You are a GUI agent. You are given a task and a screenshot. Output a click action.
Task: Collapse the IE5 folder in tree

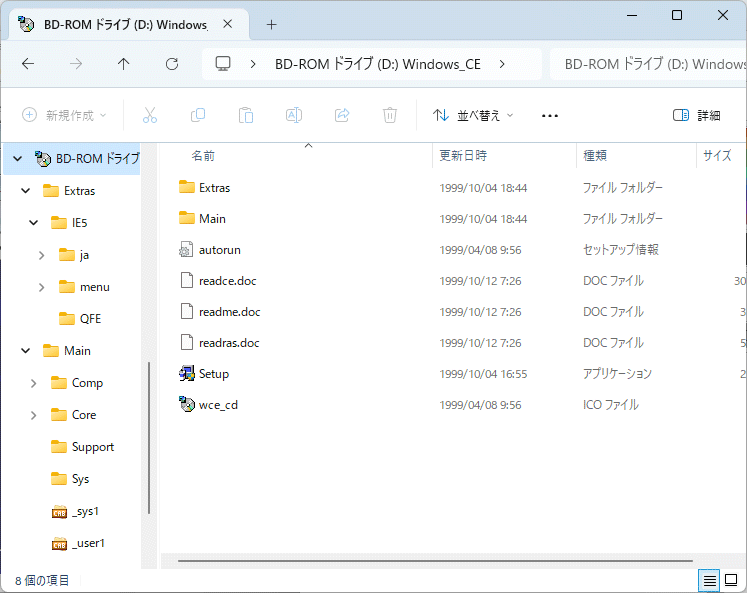click(x=34, y=223)
